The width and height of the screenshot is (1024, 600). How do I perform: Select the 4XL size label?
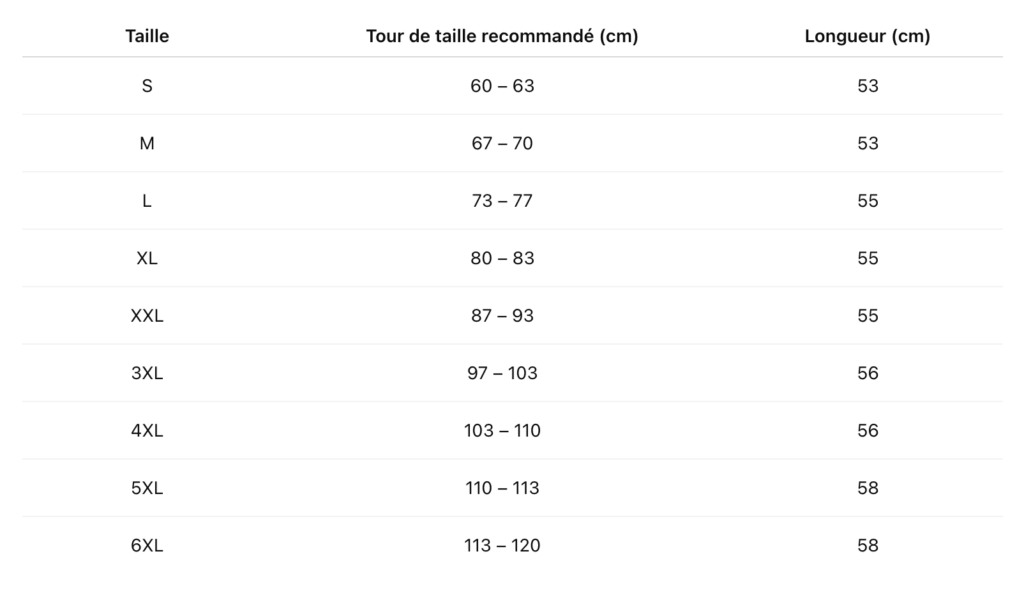point(147,430)
